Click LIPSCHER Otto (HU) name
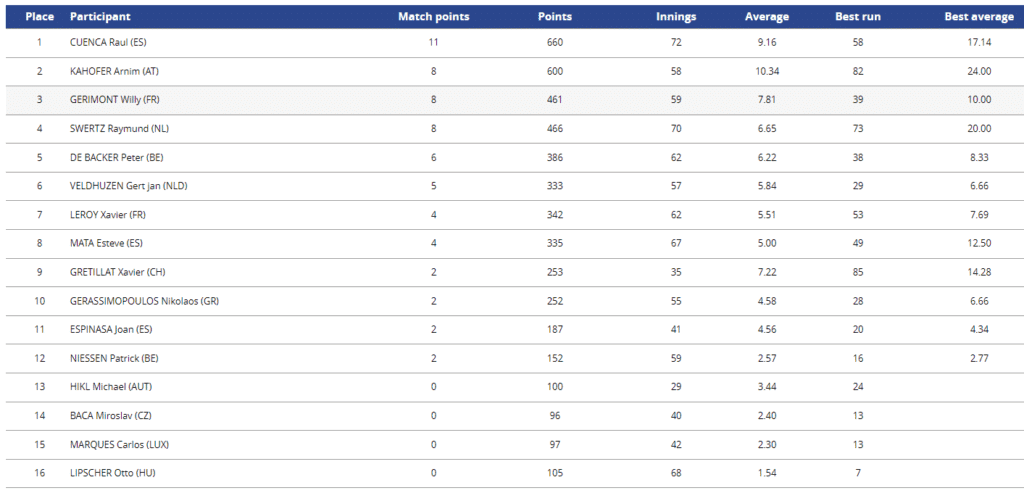The image size is (1024, 493). pos(112,473)
